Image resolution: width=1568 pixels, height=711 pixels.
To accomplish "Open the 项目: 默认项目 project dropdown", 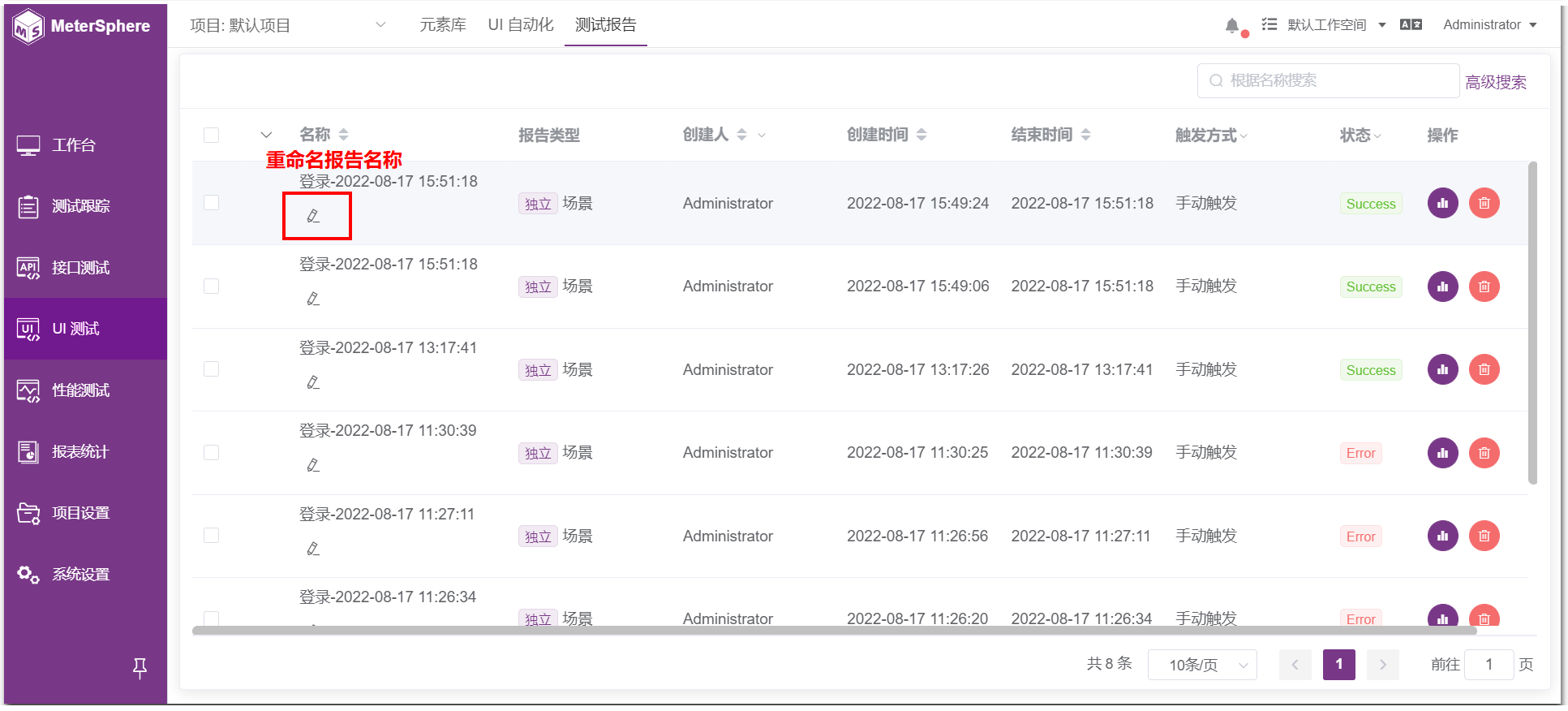I will [x=288, y=25].
